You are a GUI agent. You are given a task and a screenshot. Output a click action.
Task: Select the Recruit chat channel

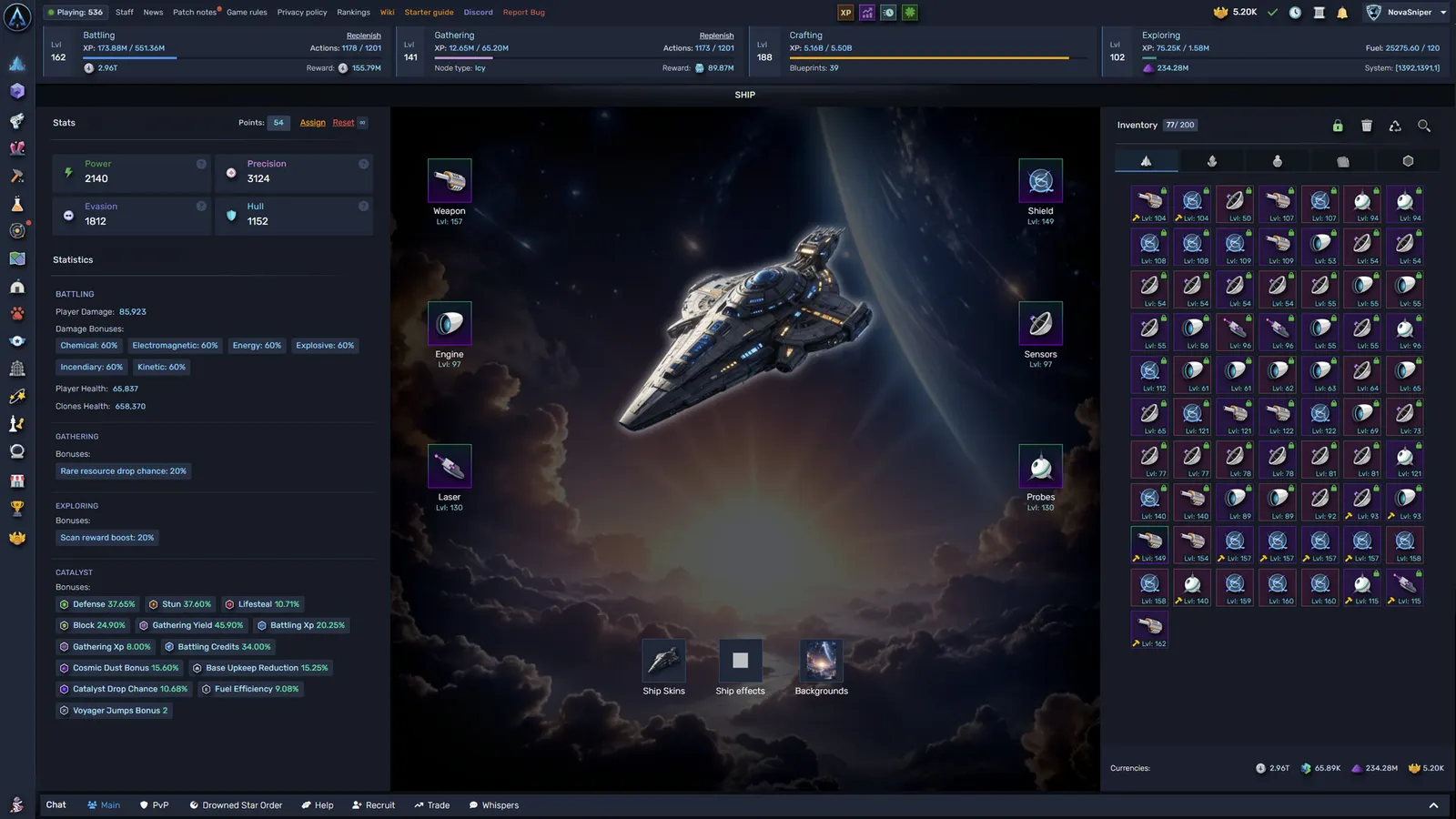pos(373,805)
